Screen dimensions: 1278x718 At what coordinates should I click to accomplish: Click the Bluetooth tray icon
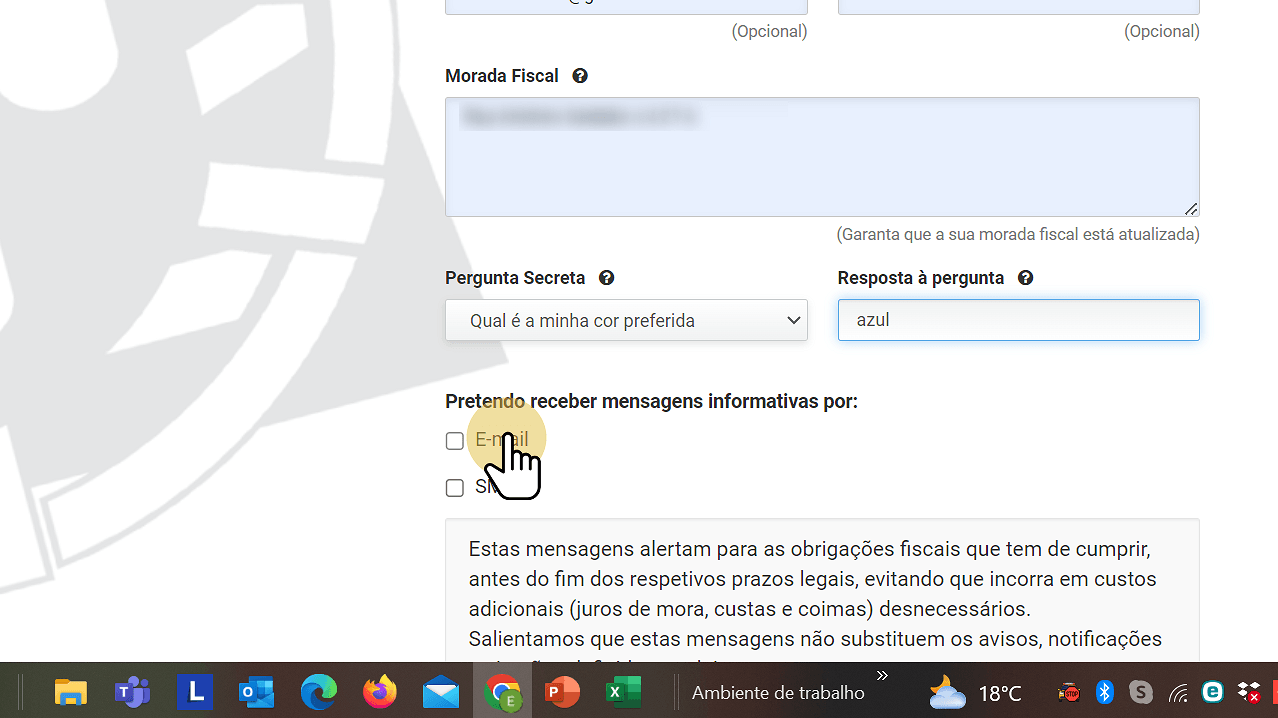coord(1105,692)
